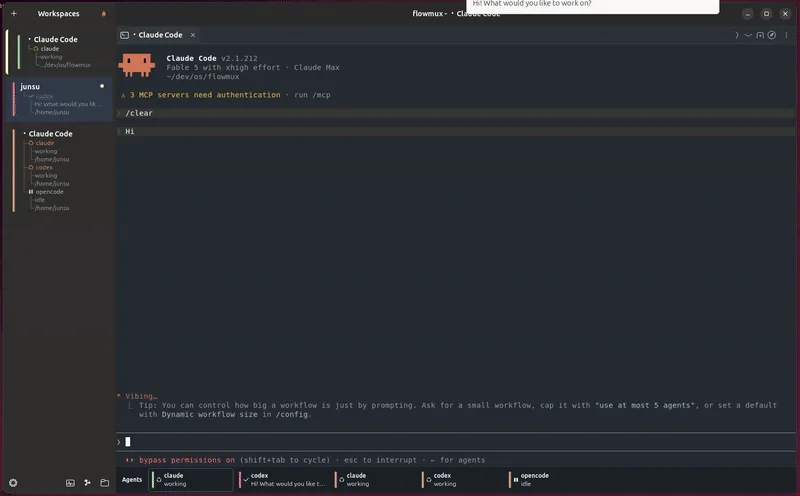Viewport: 800px width, 496px height.
Task: Click orange claude agent in lower workspace
Action: click(45, 143)
